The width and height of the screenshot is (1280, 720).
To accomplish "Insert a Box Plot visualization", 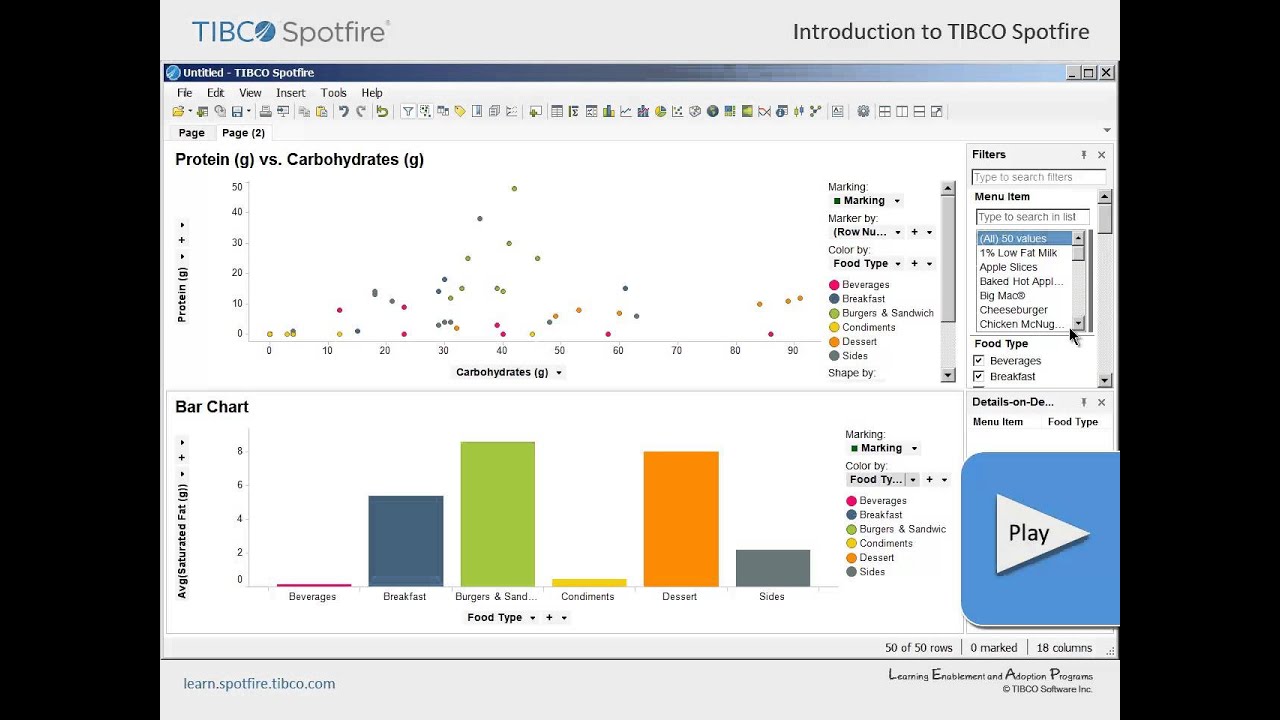I will tap(799, 111).
